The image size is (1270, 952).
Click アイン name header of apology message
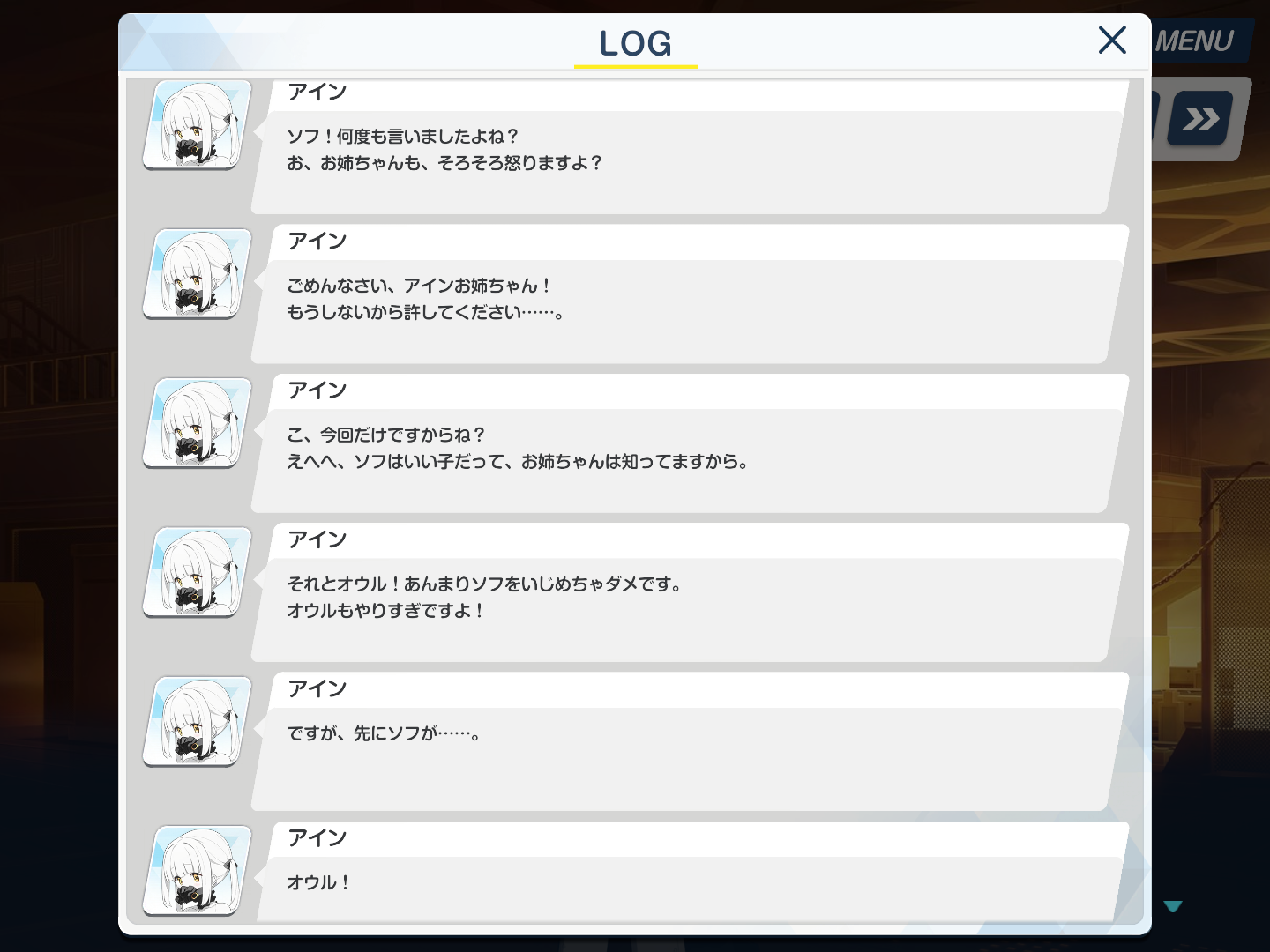[x=317, y=241]
